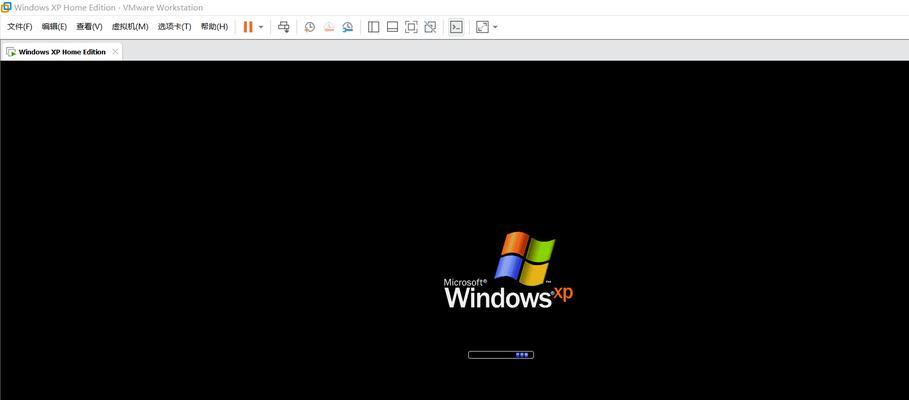The image size is (909, 400).
Task: Open the 查看(V) menu
Action: click(x=89, y=27)
